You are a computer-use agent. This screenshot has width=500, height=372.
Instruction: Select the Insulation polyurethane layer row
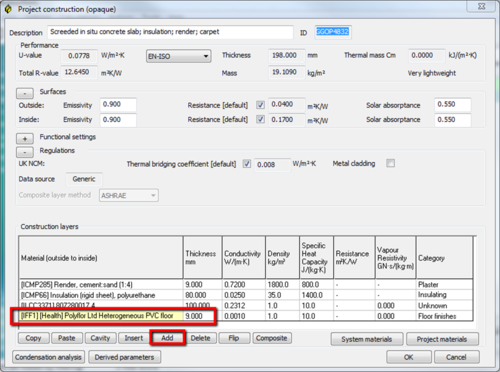(x=246, y=295)
